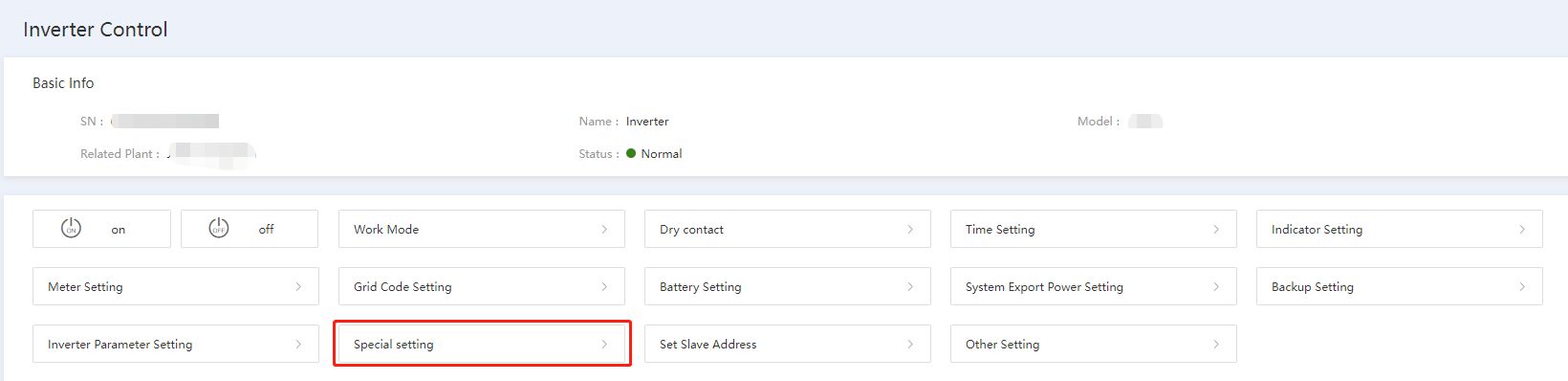Screen dimensions: 1568x381
Task: Open the highlighted Special setting entry
Action: coord(482,344)
